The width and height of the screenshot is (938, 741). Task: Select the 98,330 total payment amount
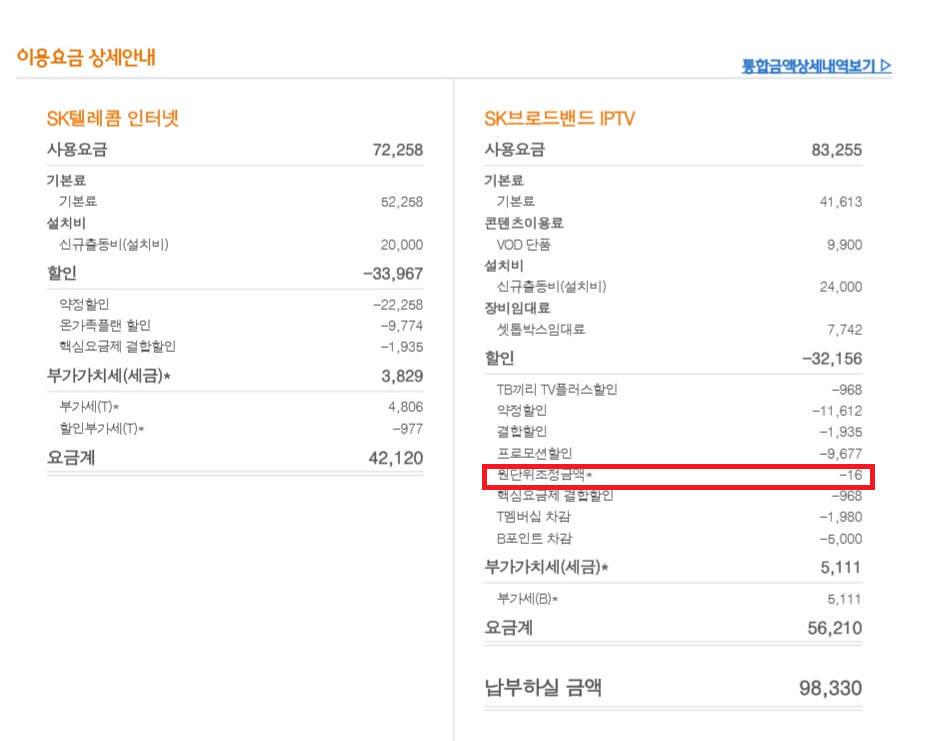pyautogui.click(x=830, y=688)
